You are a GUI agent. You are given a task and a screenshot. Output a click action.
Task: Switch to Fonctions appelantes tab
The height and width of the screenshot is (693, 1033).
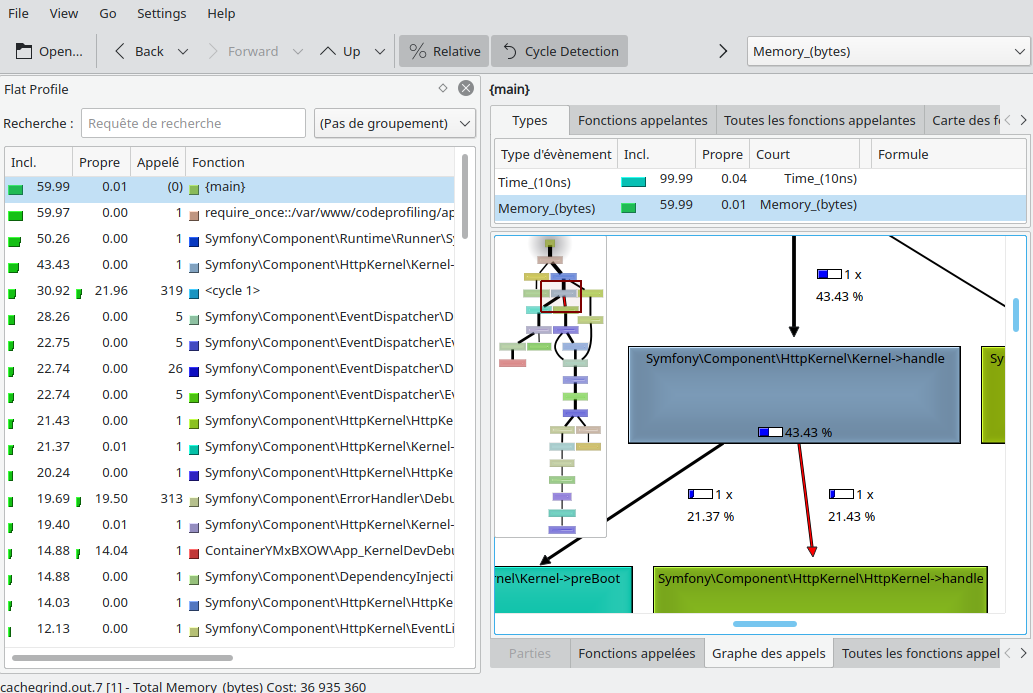[x=642, y=121]
